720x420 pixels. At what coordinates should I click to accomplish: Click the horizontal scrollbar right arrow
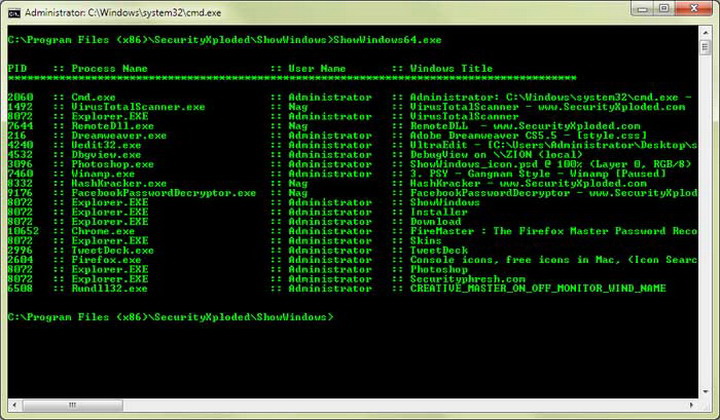[692, 405]
